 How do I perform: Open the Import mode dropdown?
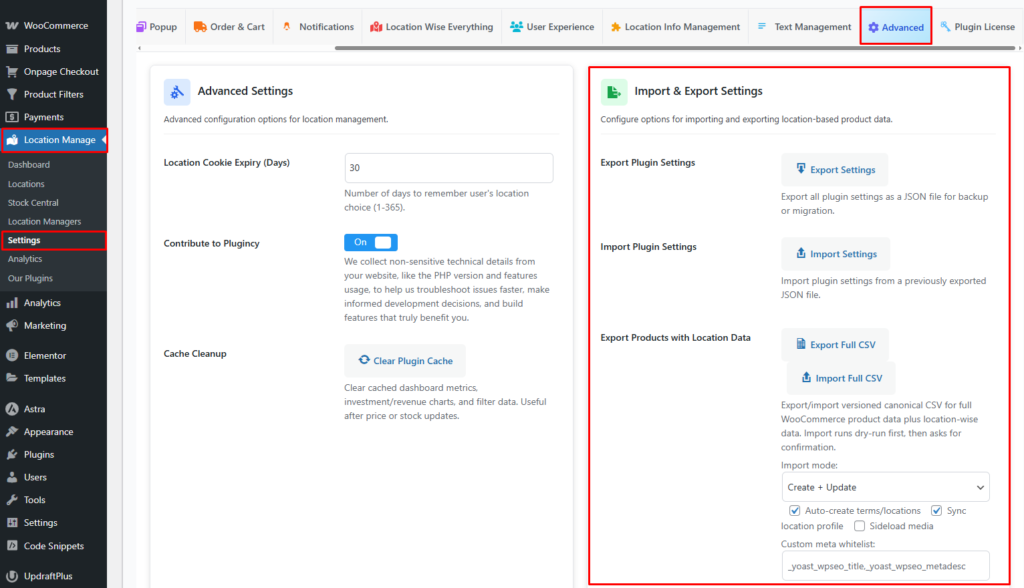(x=885, y=487)
